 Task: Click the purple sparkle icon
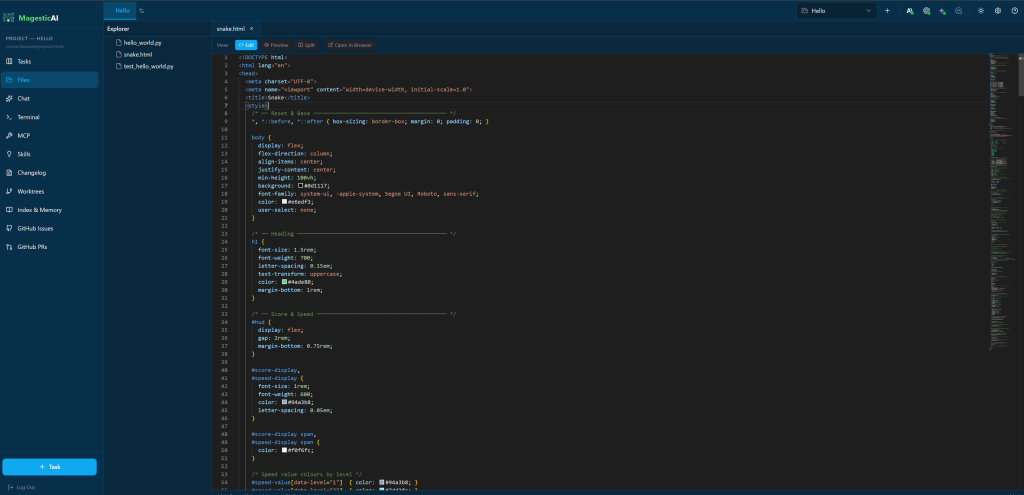pos(942,10)
